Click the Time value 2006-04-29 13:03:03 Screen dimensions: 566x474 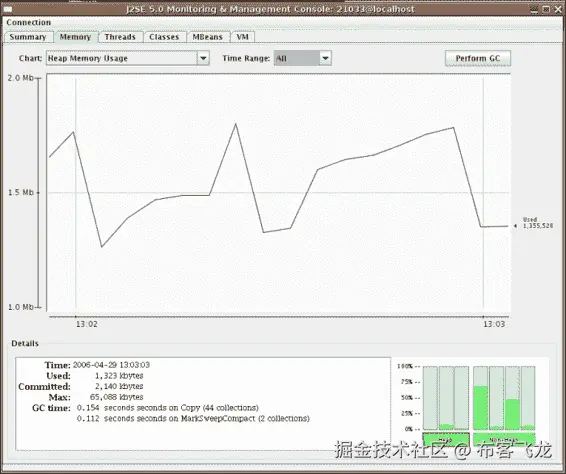(111, 365)
